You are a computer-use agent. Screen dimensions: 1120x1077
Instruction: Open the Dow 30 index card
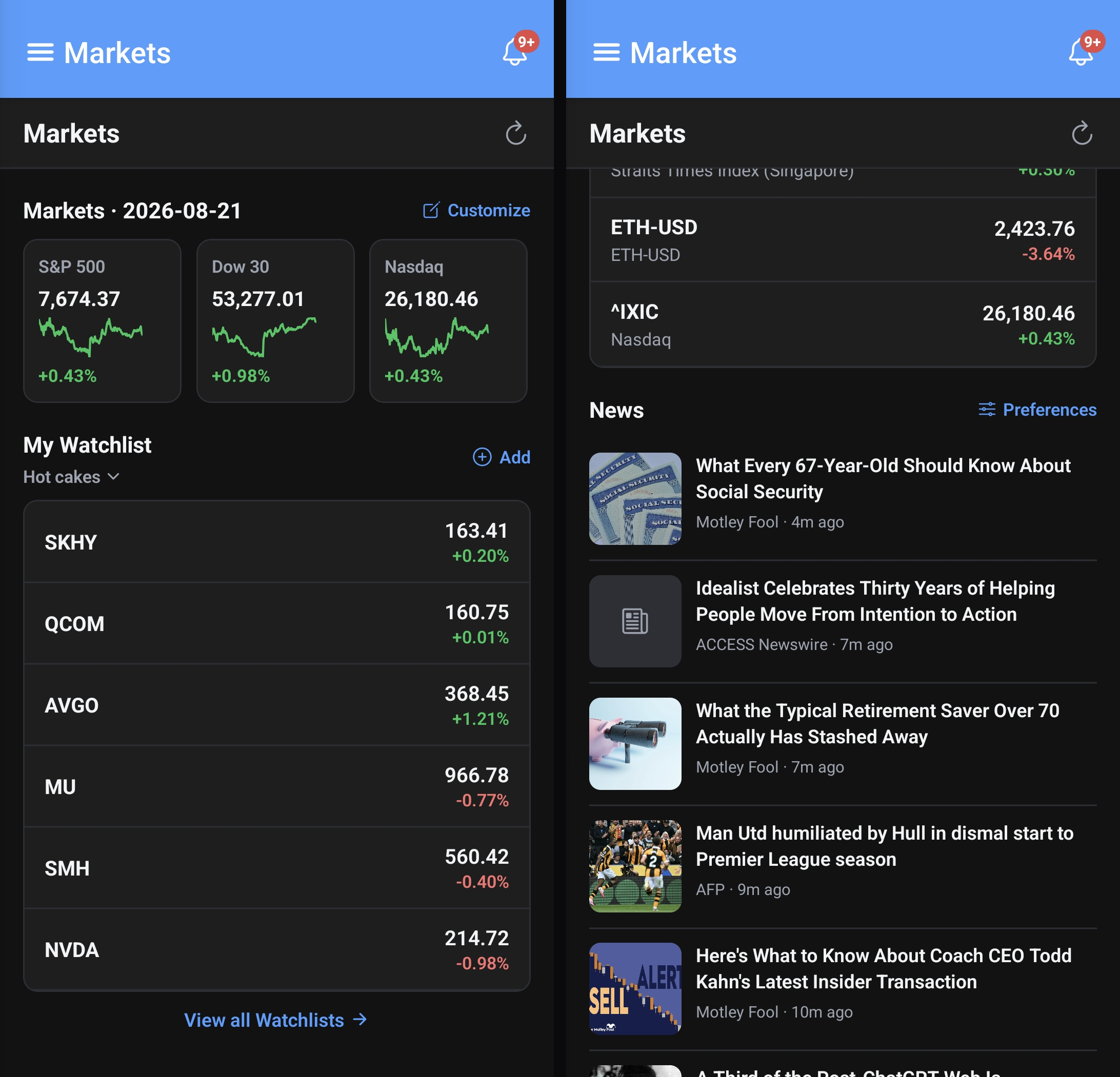click(x=275, y=321)
